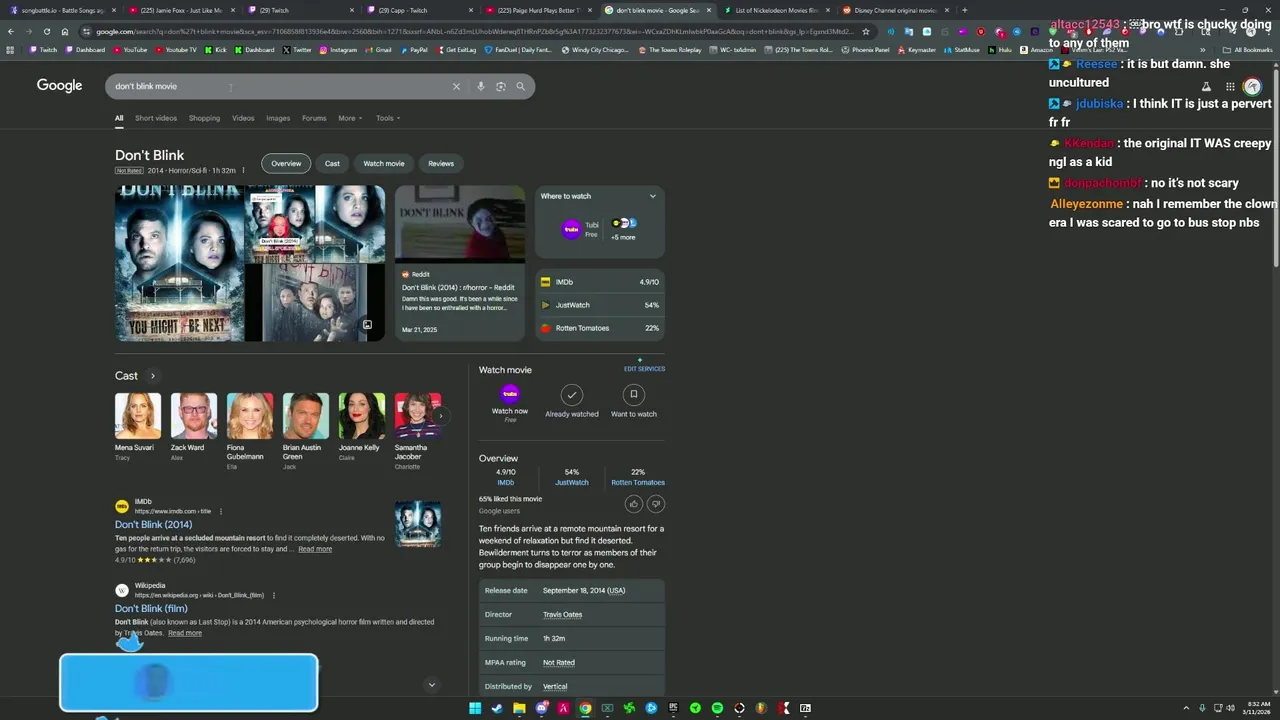Add movie to Want to watch

634,400
